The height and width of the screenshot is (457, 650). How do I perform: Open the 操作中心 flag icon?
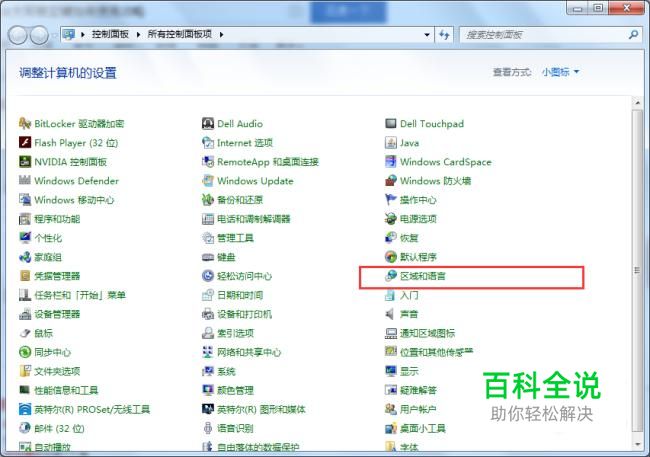(390, 199)
